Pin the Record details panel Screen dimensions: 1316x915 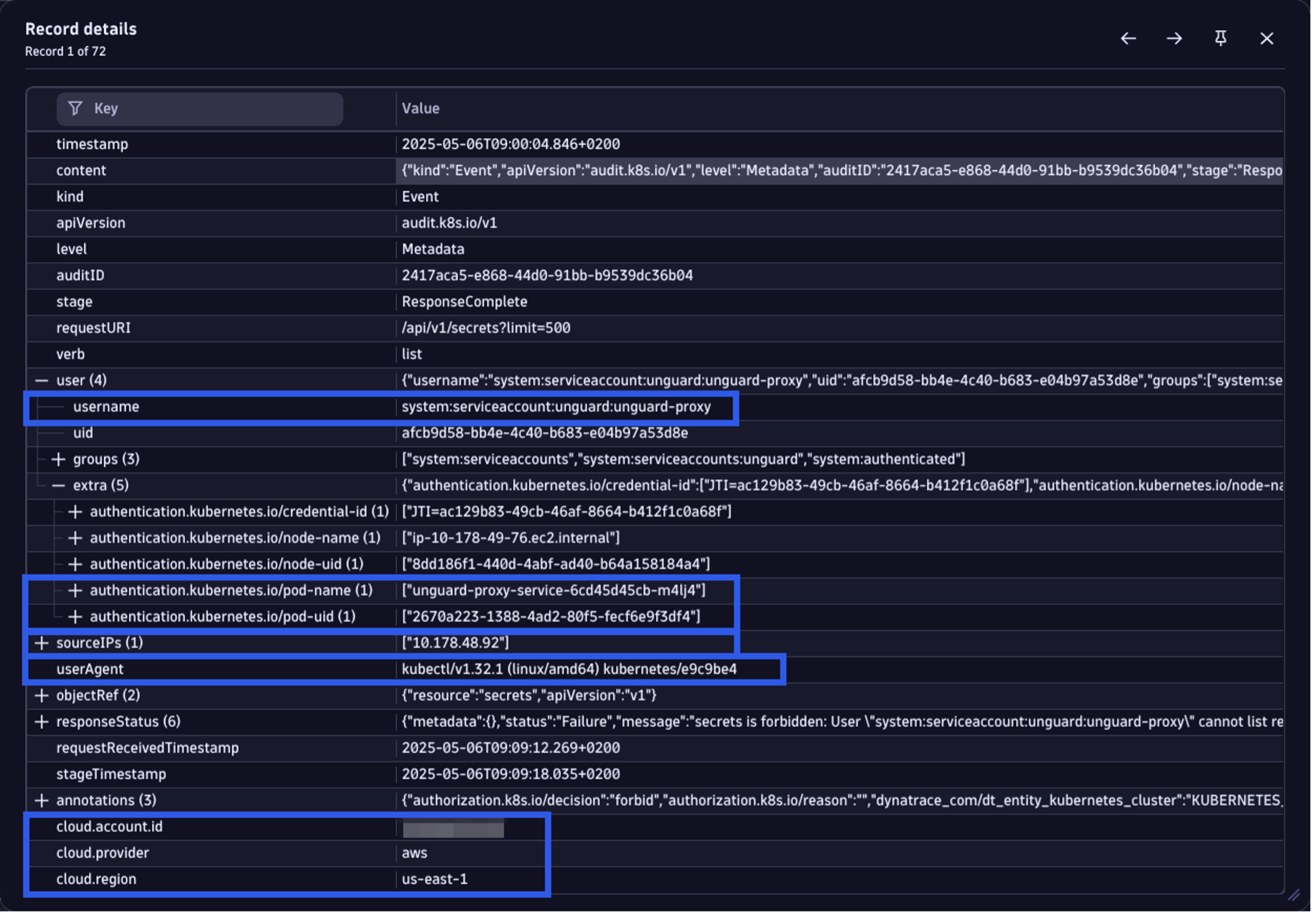(x=1221, y=39)
